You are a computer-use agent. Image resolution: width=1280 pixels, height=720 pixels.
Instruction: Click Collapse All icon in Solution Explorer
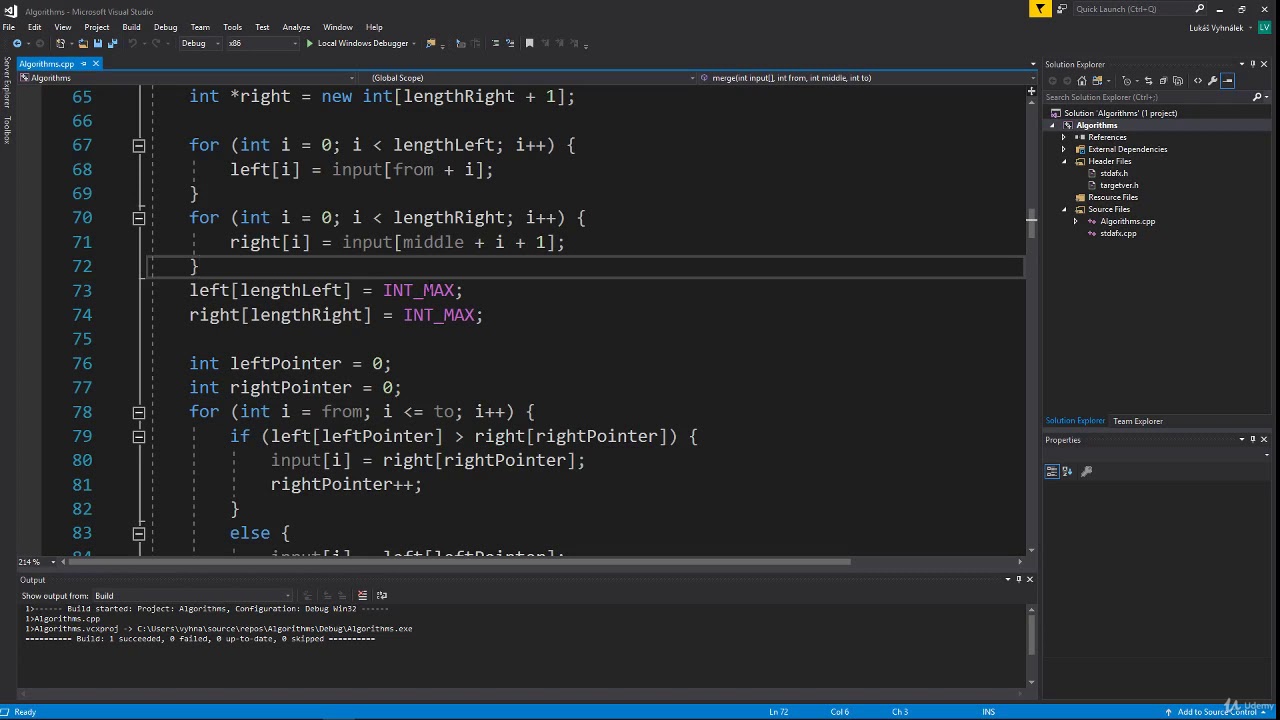1164,81
